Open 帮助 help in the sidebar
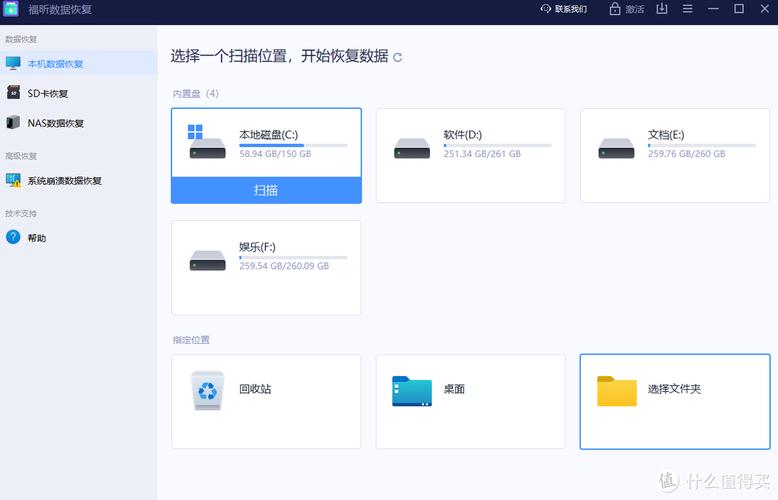This screenshot has width=778, height=500. tap(78, 238)
